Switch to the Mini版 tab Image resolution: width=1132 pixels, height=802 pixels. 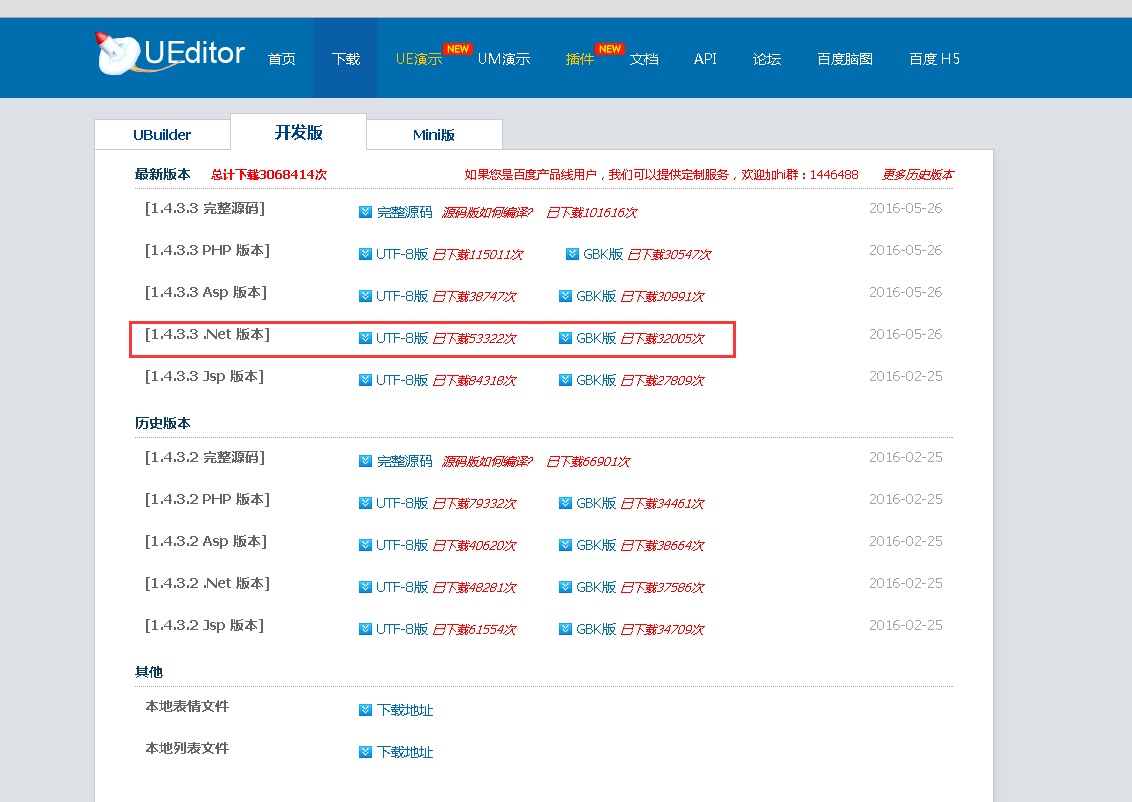click(434, 135)
